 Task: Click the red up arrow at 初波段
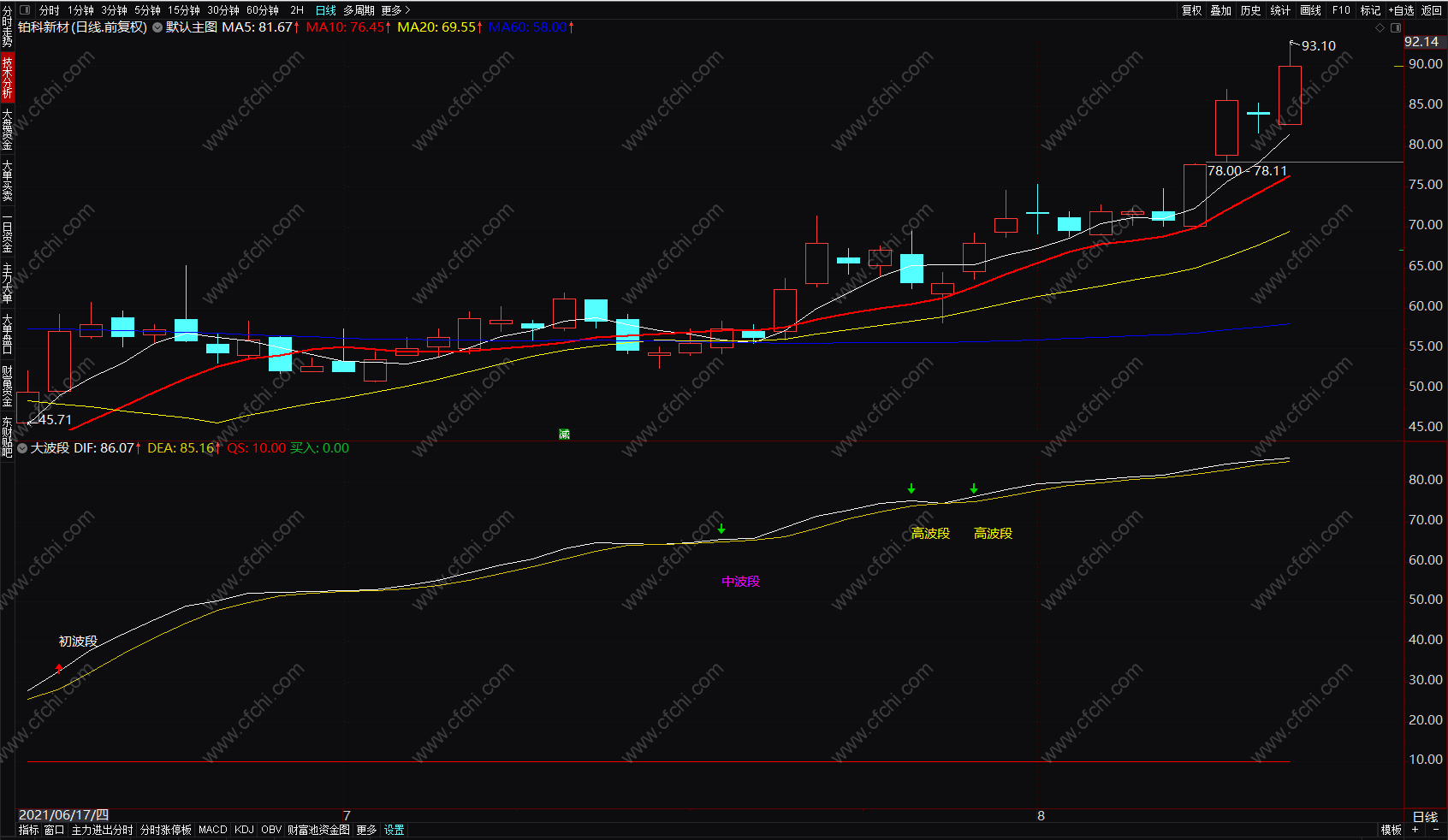pyautogui.click(x=59, y=667)
